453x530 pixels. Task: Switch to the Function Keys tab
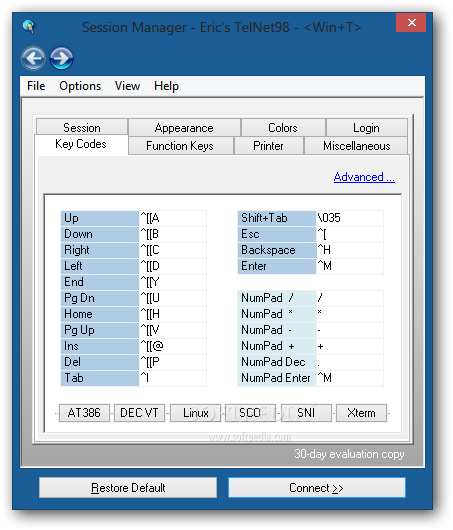(180, 146)
